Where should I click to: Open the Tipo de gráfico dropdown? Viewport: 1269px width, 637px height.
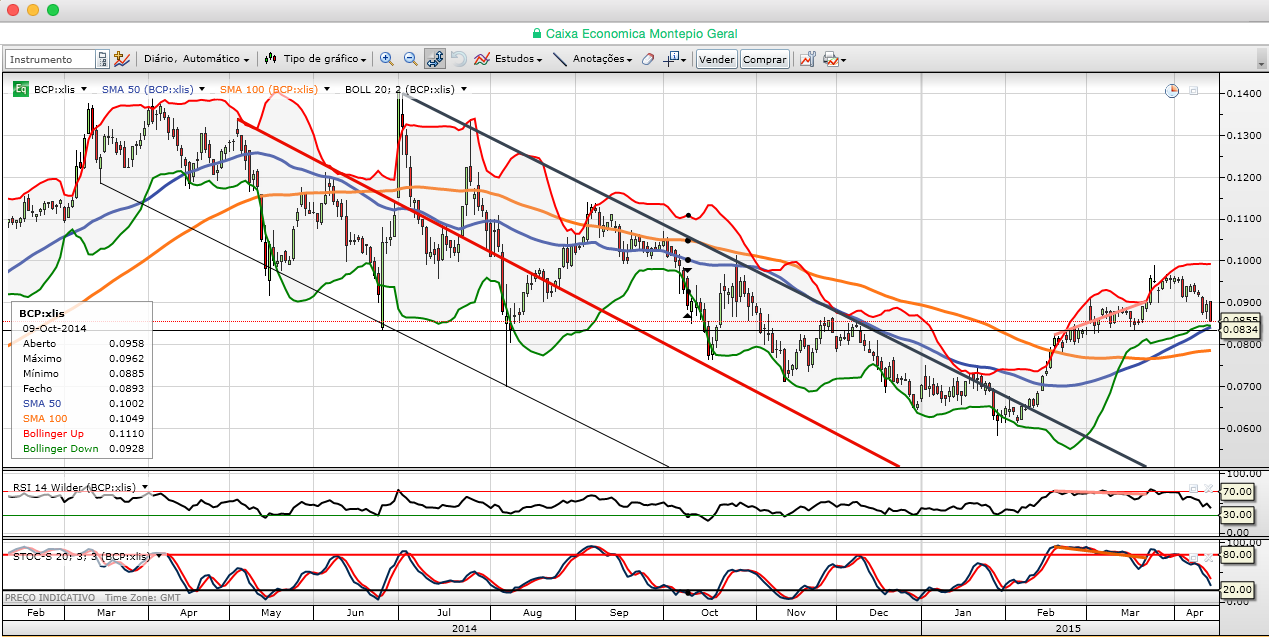coord(325,59)
